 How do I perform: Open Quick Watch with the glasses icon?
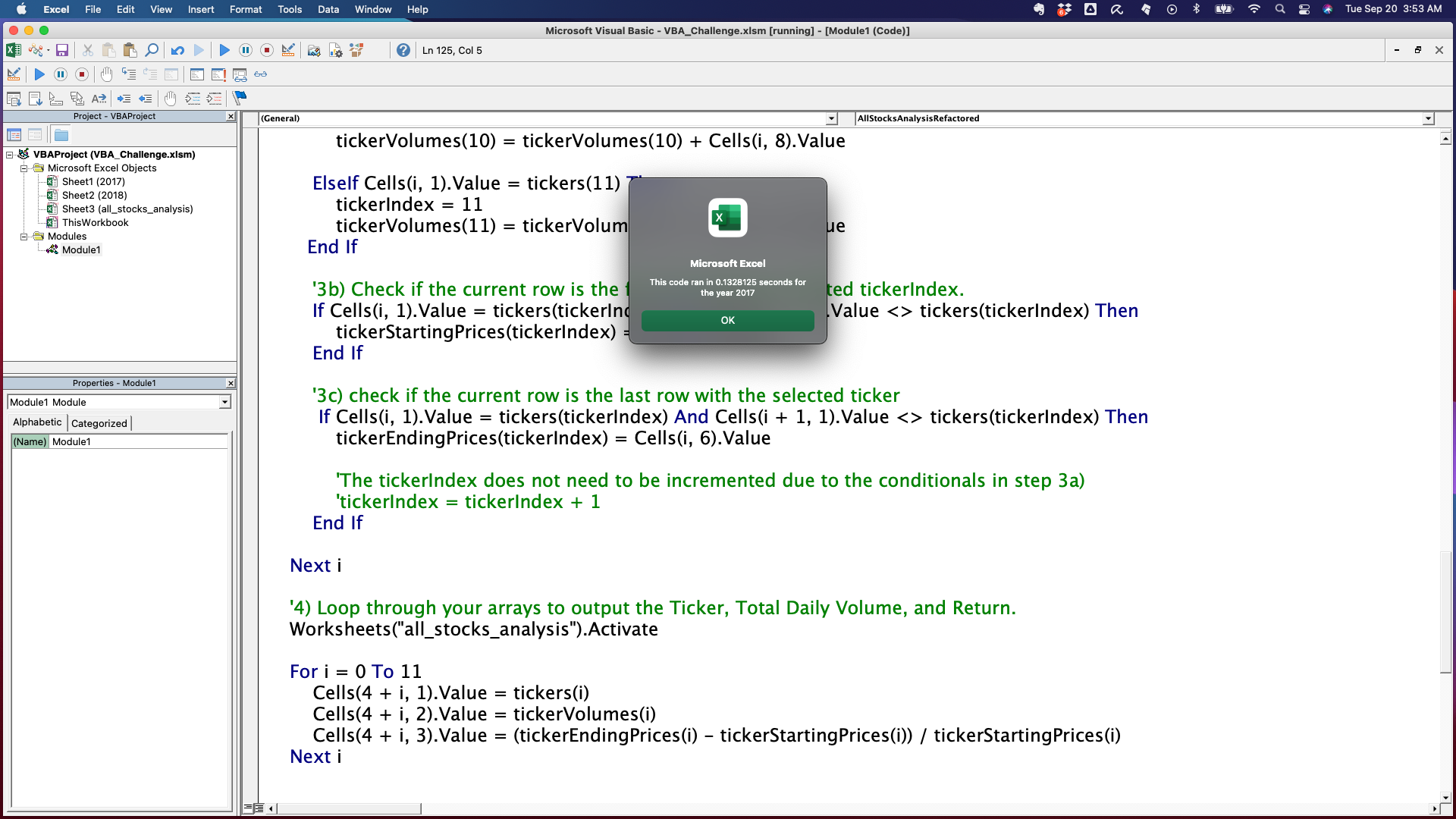(261, 74)
